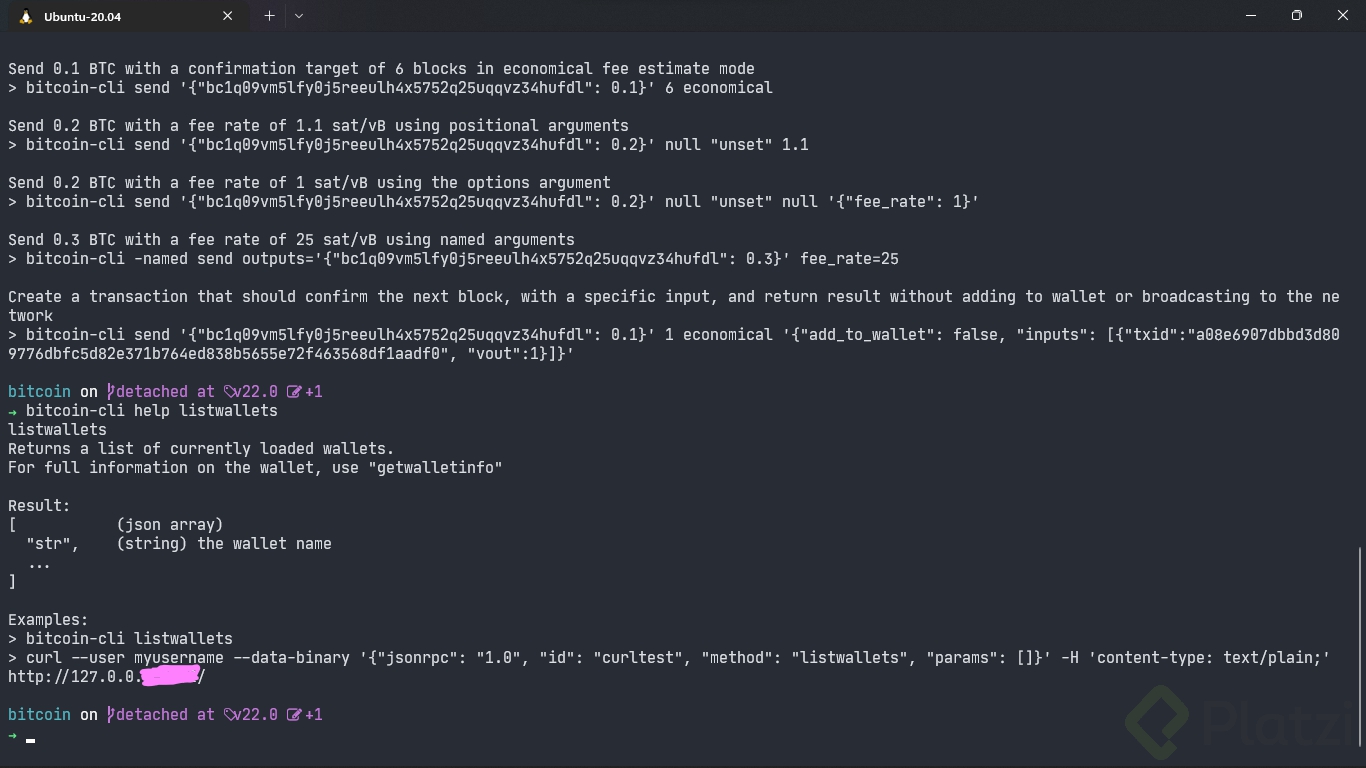Close the terminal window
The image size is (1366, 768).
[x=1343, y=16]
